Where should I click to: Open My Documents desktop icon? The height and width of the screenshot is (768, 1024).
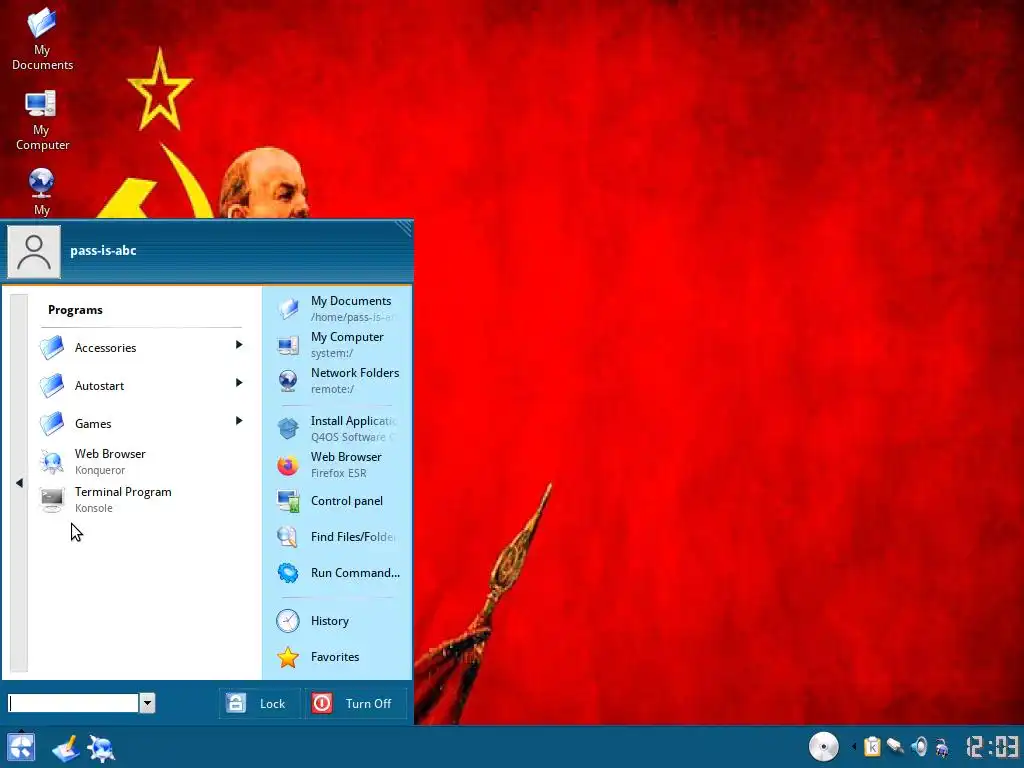pos(42,39)
